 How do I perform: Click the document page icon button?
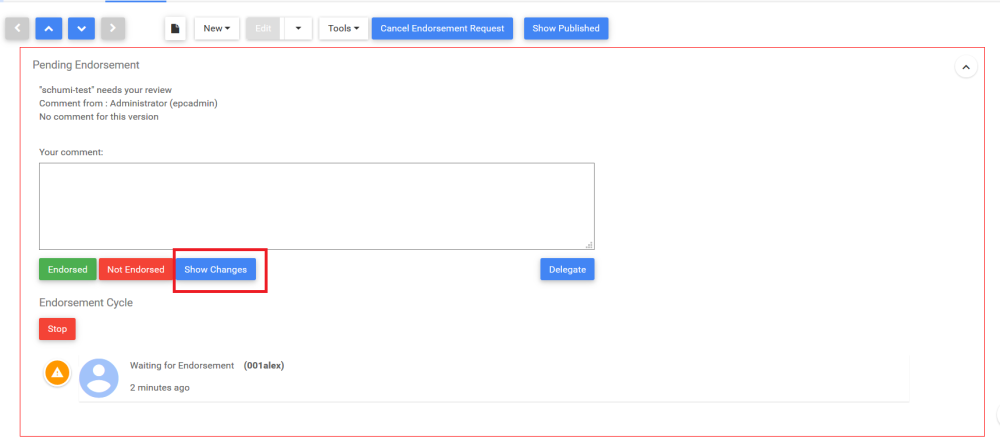[x=175, y=28]
